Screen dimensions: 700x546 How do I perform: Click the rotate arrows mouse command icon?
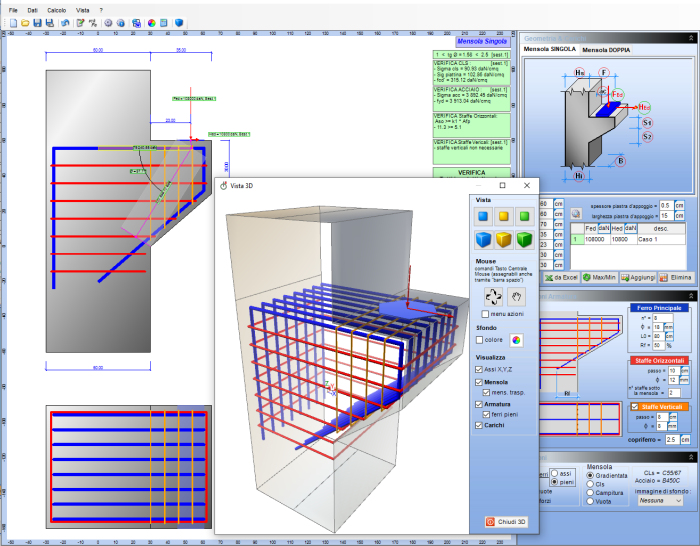[493, 296]
